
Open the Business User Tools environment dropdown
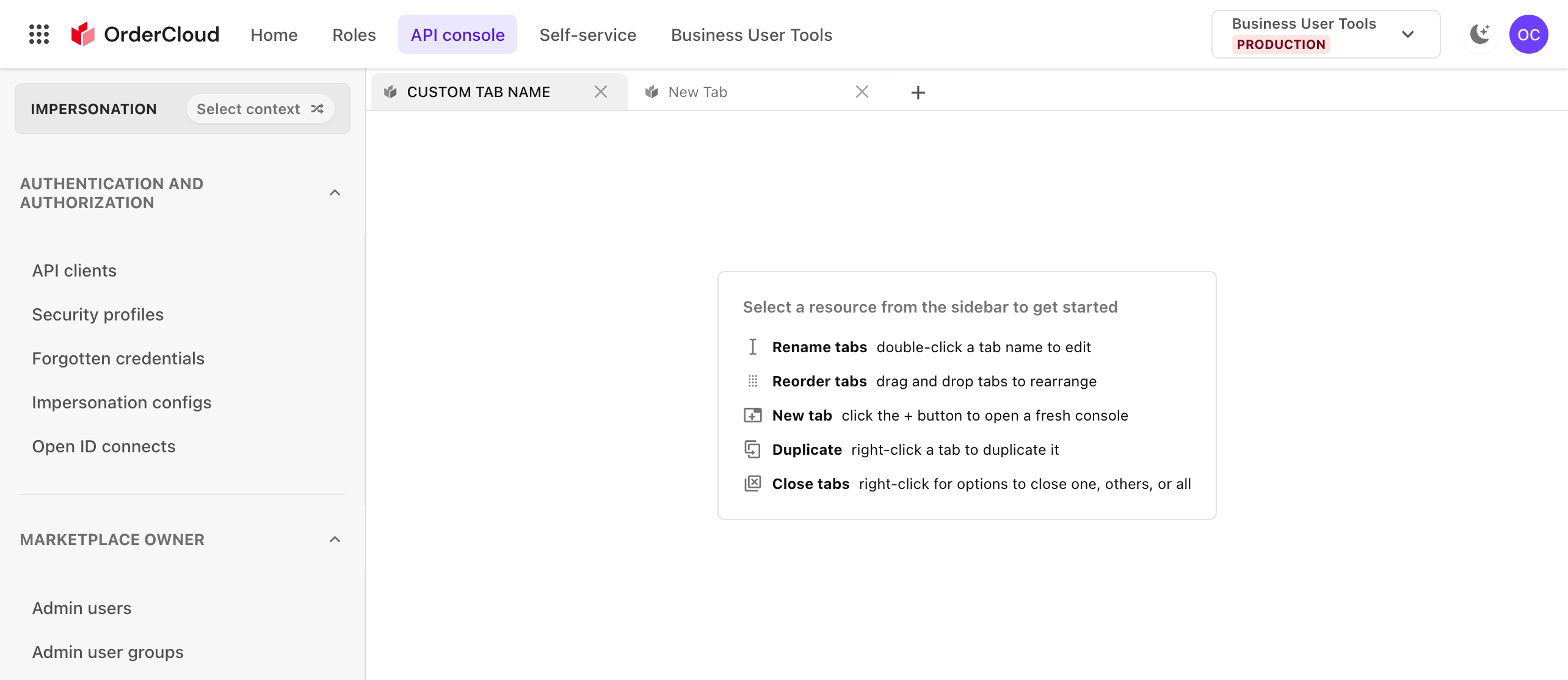tap(1326, 34)
